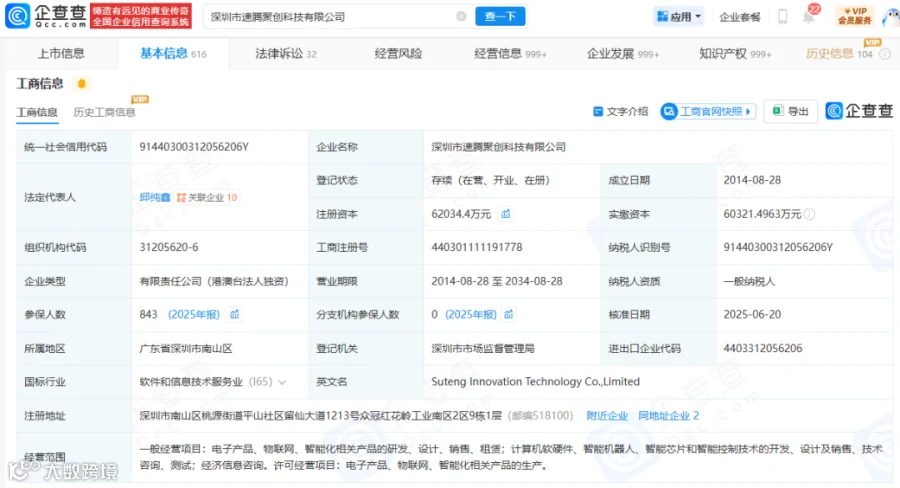Switch to 历史工商信息 sub-tab
900x488 pixels.
[x=104, y=112]
